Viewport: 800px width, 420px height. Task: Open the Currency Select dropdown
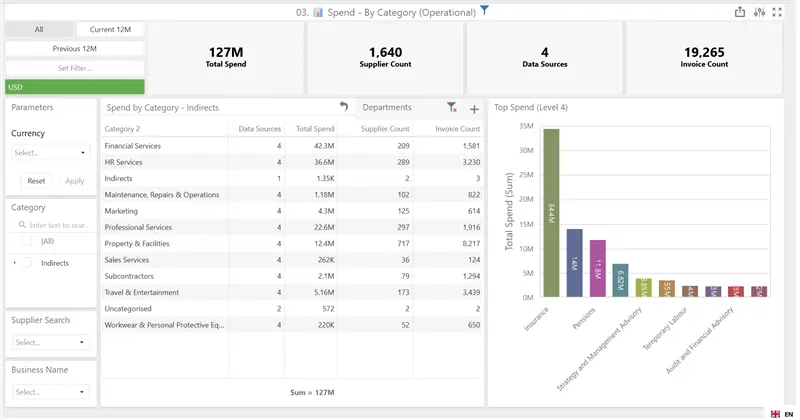point(50,153)
